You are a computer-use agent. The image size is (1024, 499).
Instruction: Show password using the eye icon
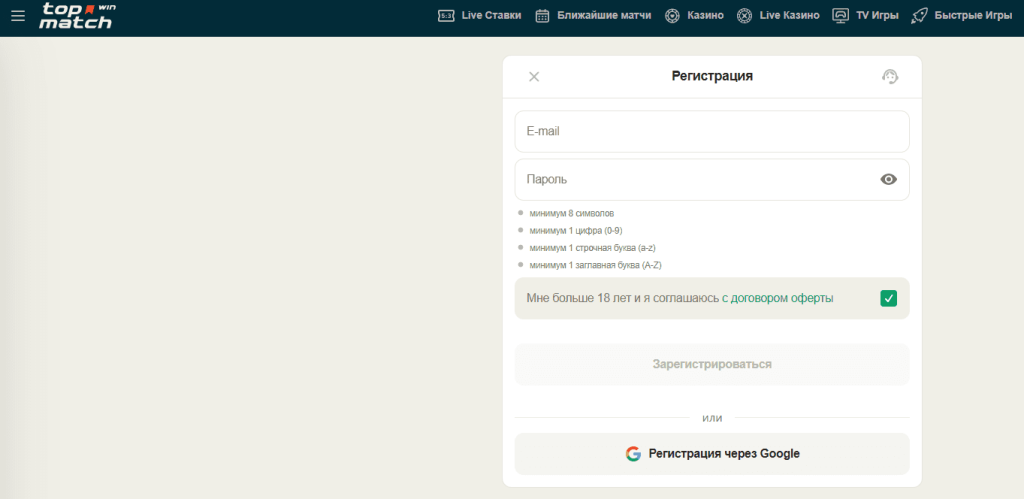888,180
